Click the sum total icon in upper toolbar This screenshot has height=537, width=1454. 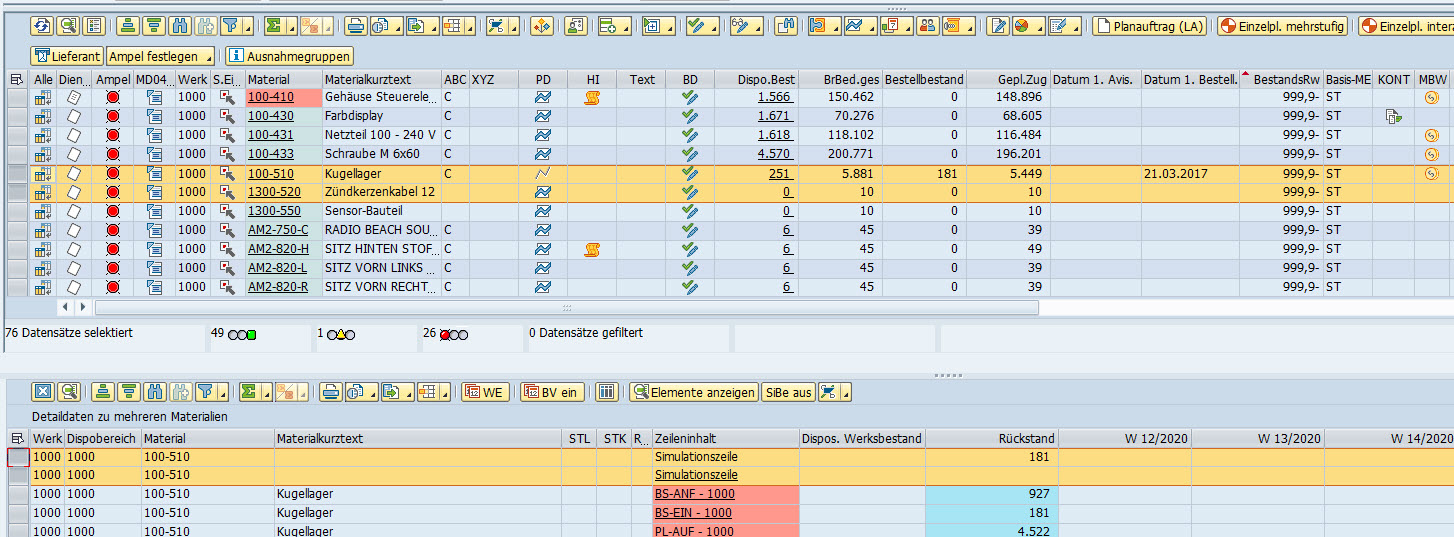point(275,27)
